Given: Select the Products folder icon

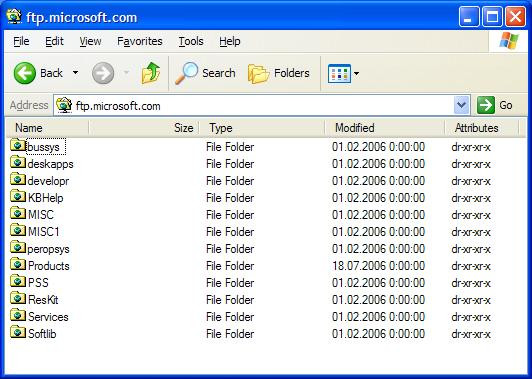Looking at the screenshot, I should 18,264.
